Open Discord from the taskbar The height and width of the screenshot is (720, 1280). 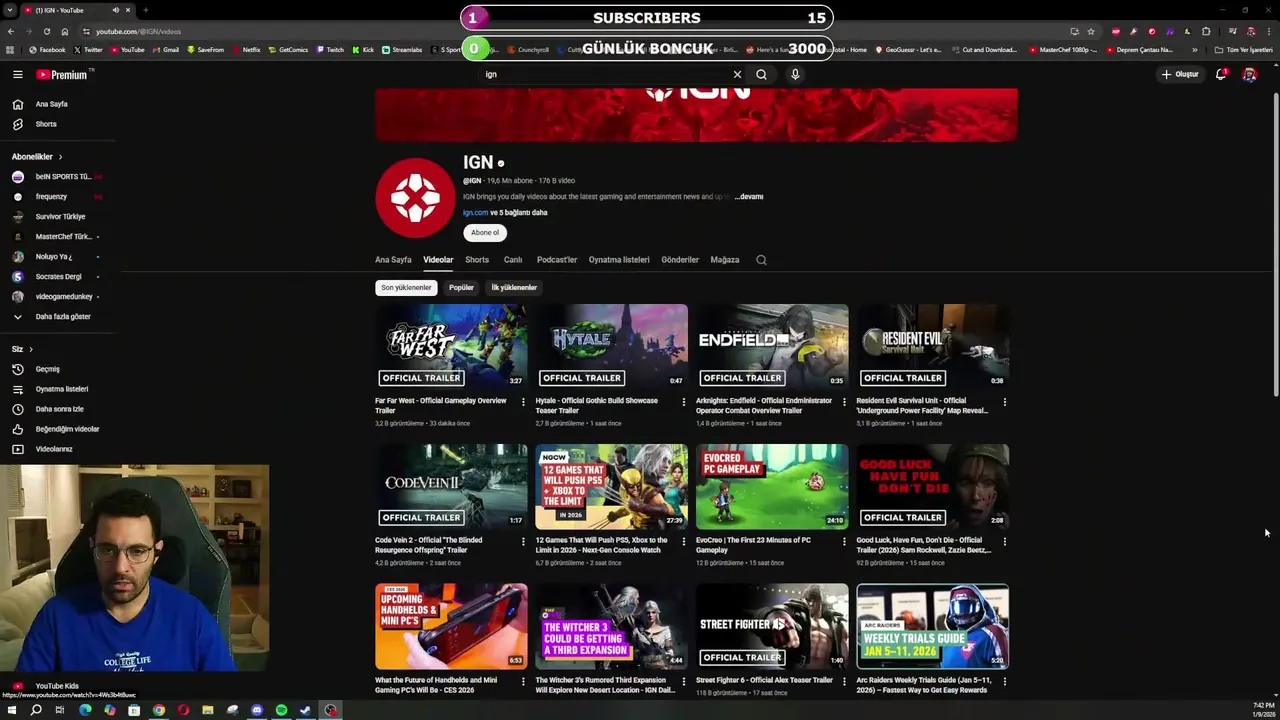tap(257, 710)
